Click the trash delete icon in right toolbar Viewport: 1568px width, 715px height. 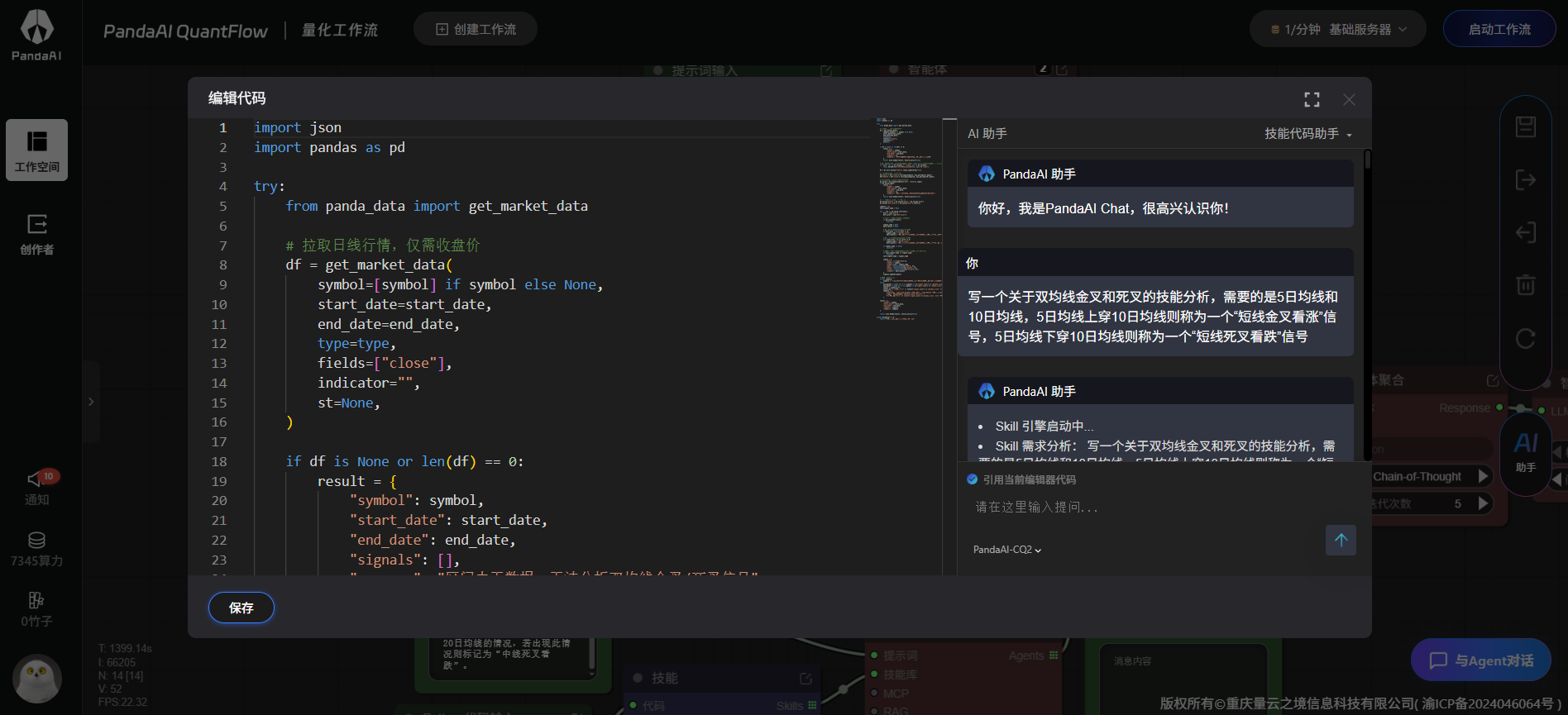1526,285
